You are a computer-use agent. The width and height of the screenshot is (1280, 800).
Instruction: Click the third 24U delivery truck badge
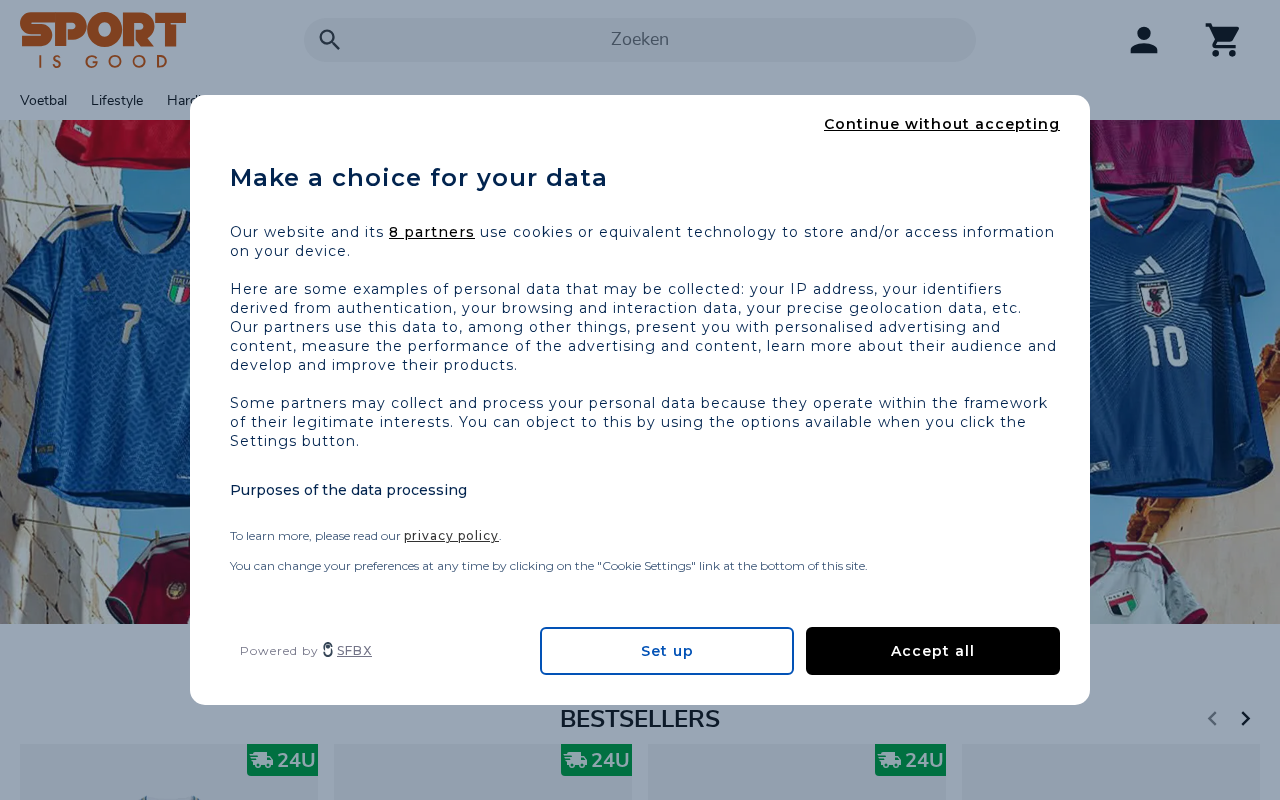[x=911, y=760]
